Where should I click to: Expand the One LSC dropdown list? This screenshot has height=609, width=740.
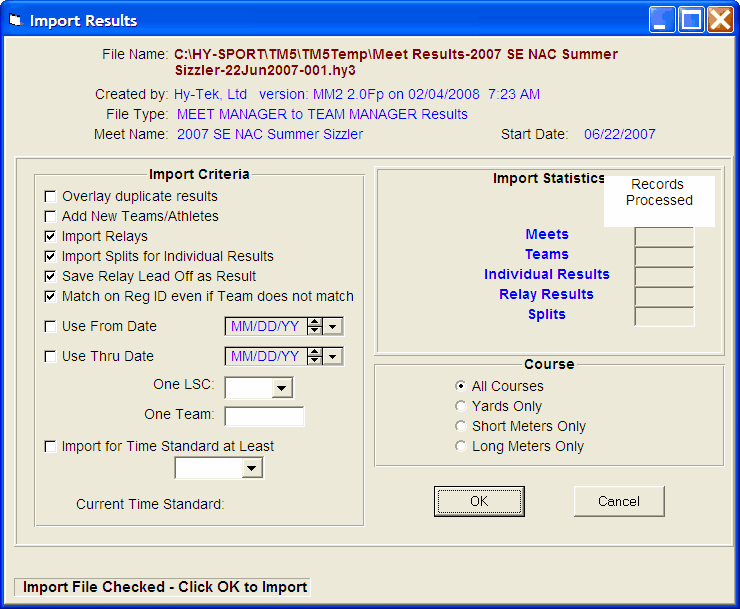click(x=282, y=388)
